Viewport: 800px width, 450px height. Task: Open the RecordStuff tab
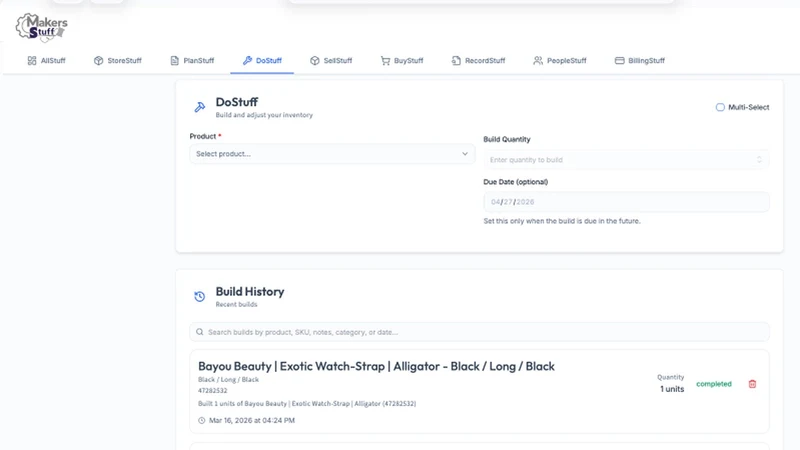[x=478, y=61]
